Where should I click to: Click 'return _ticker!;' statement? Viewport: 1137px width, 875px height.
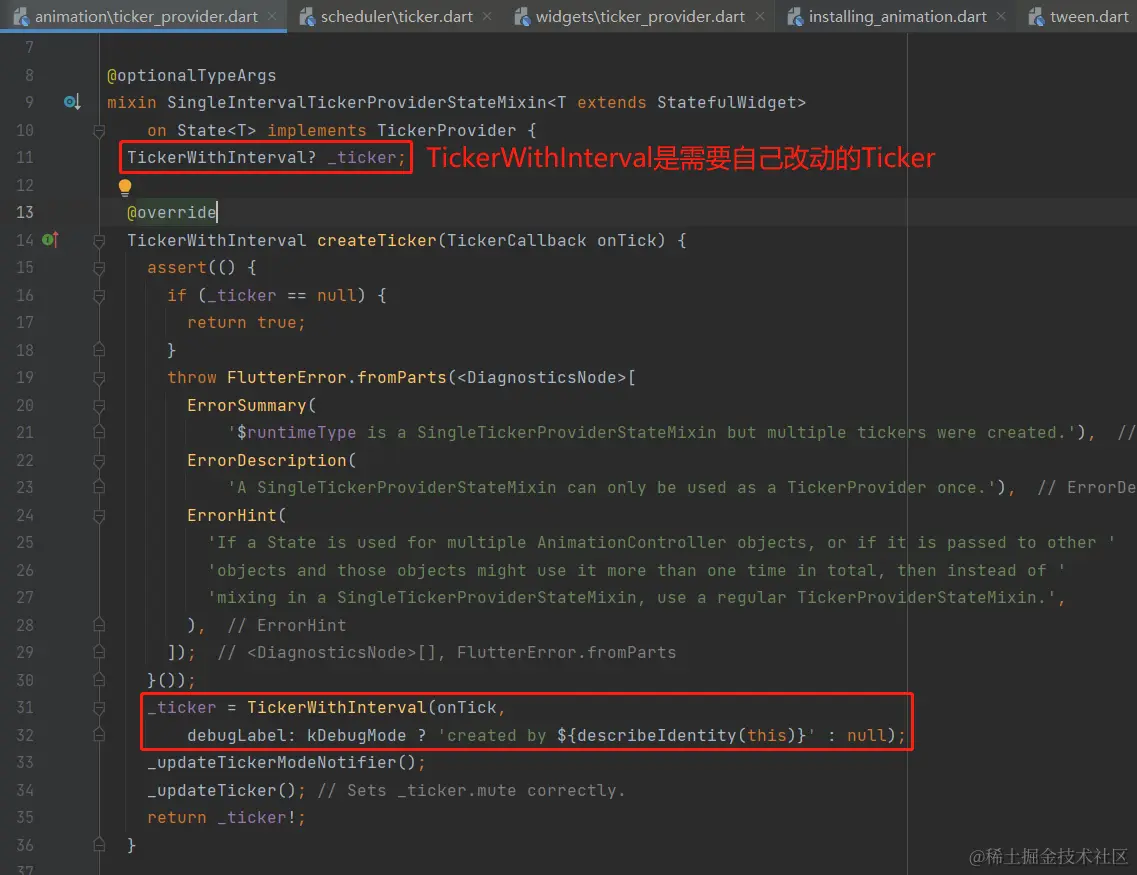(226, 818)
